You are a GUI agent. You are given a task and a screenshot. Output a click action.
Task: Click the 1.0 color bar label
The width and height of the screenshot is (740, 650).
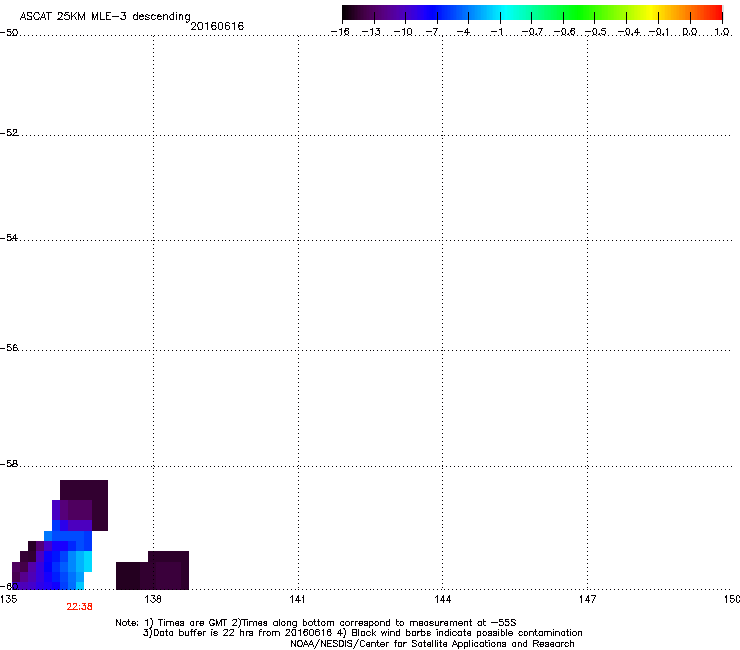[722, 32]
